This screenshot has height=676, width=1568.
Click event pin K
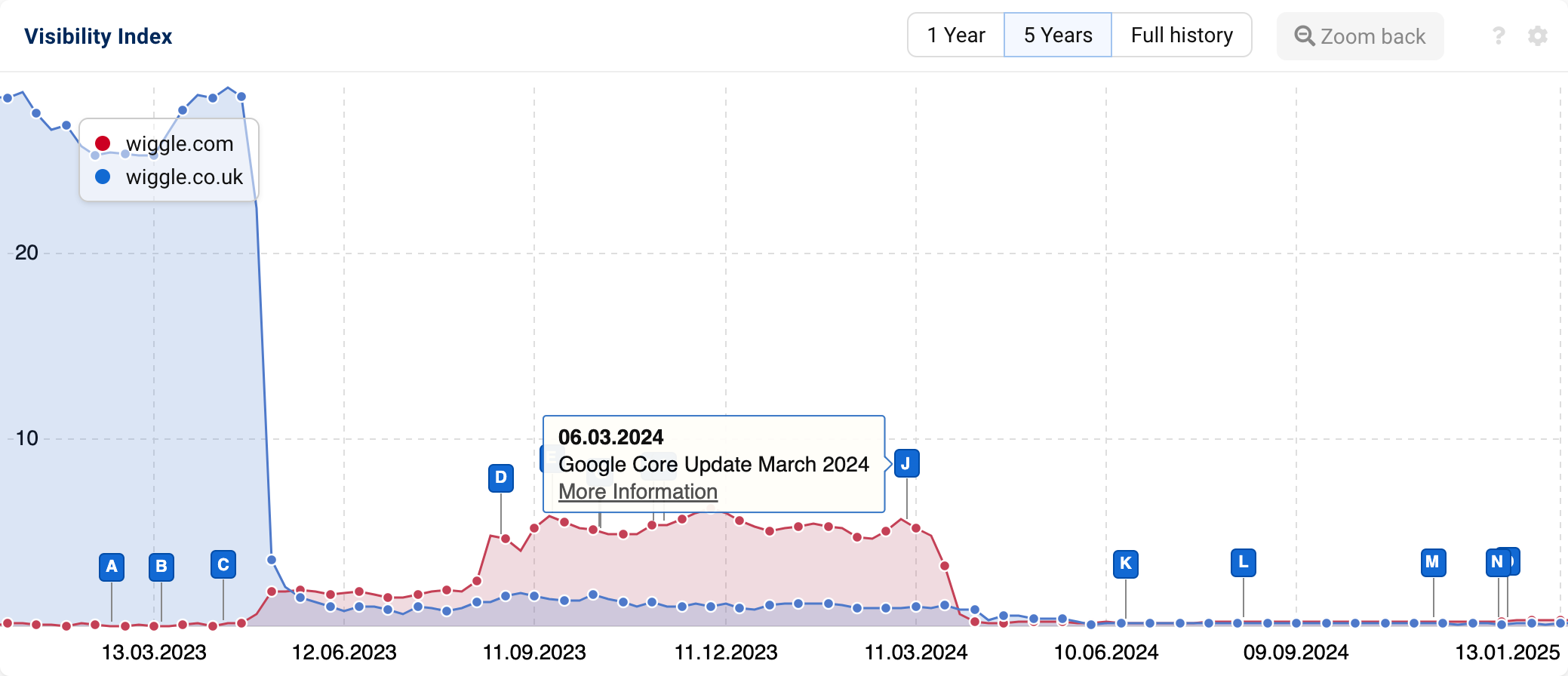pos(1126,564)
